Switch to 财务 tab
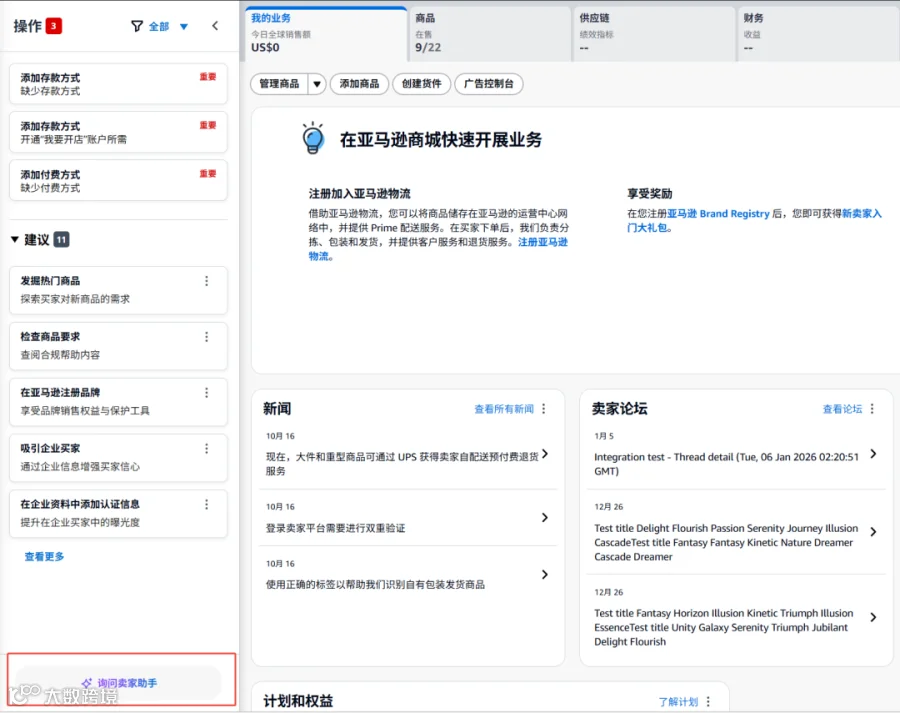This screenshot has height=713, width=900. tap(818, 33)
